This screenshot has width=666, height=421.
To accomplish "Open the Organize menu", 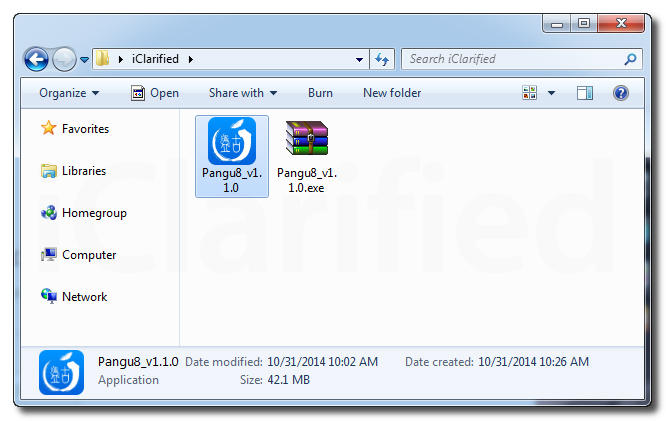I will click(69, 93).
